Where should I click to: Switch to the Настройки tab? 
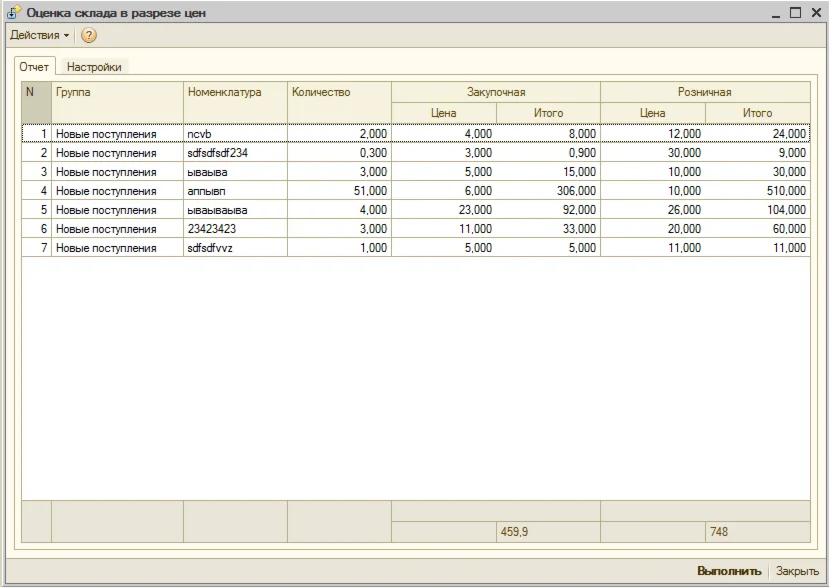point(94,67)
